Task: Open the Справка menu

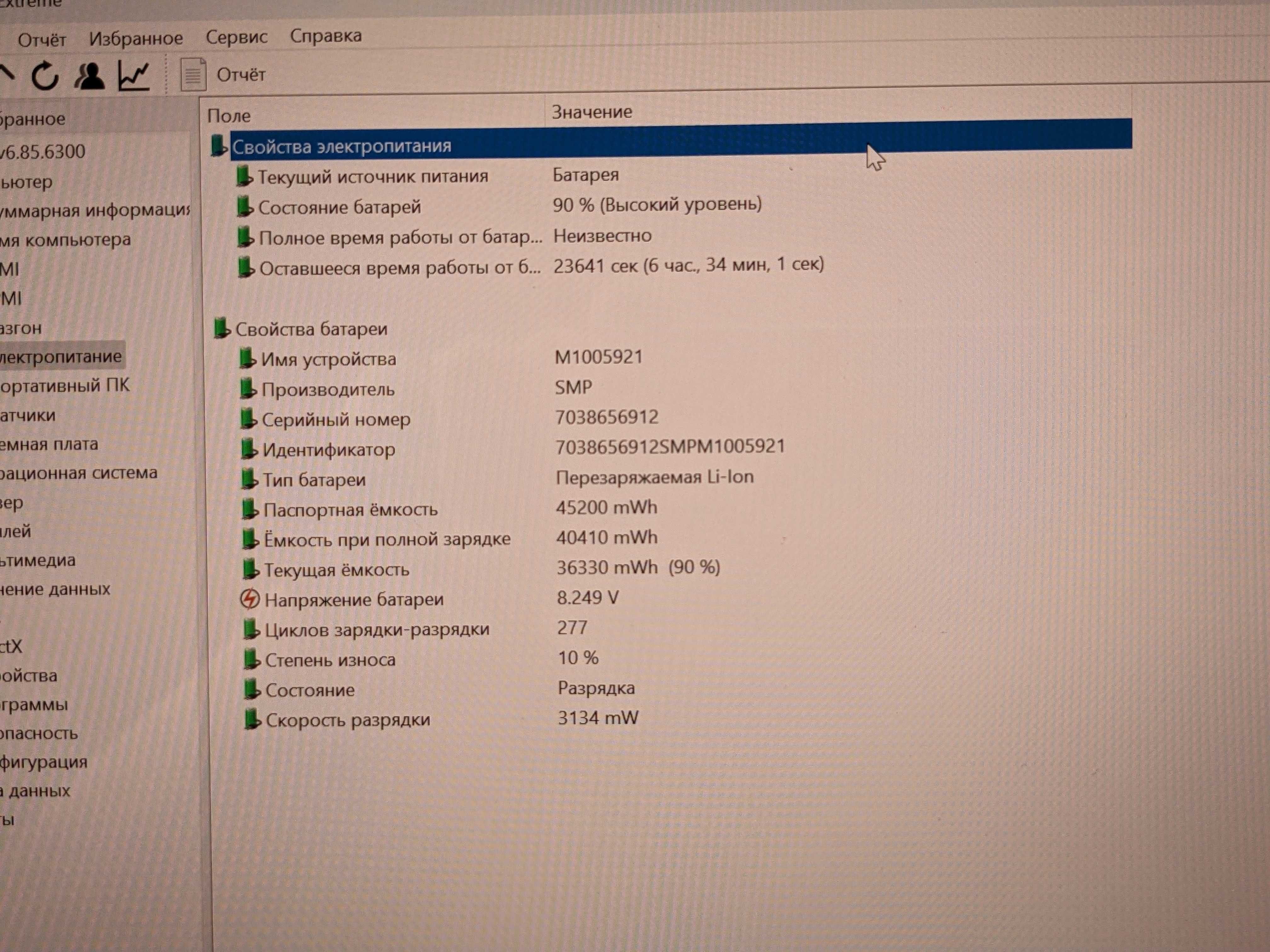Action: pos(326,36)
